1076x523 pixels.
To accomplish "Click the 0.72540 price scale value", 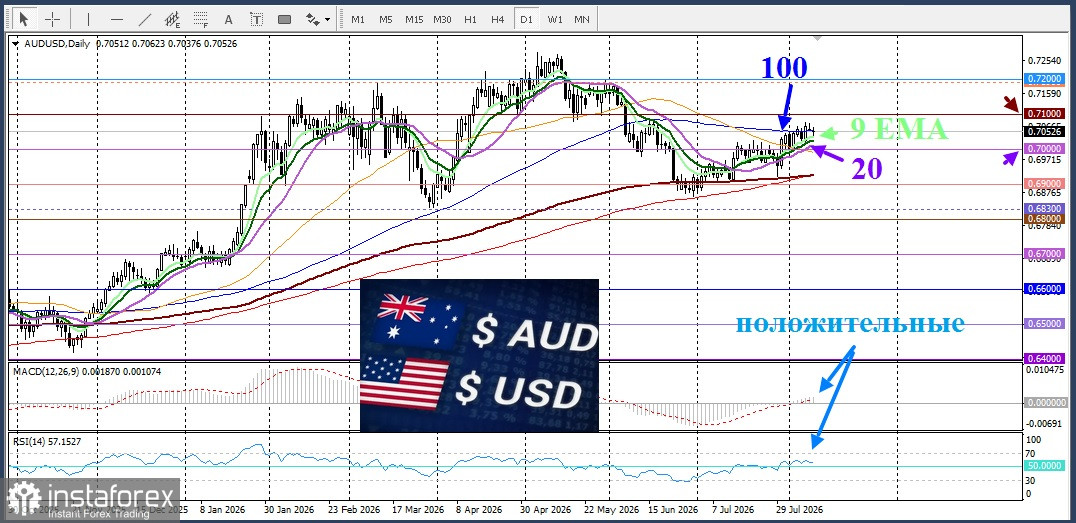I will [1044, 62].
